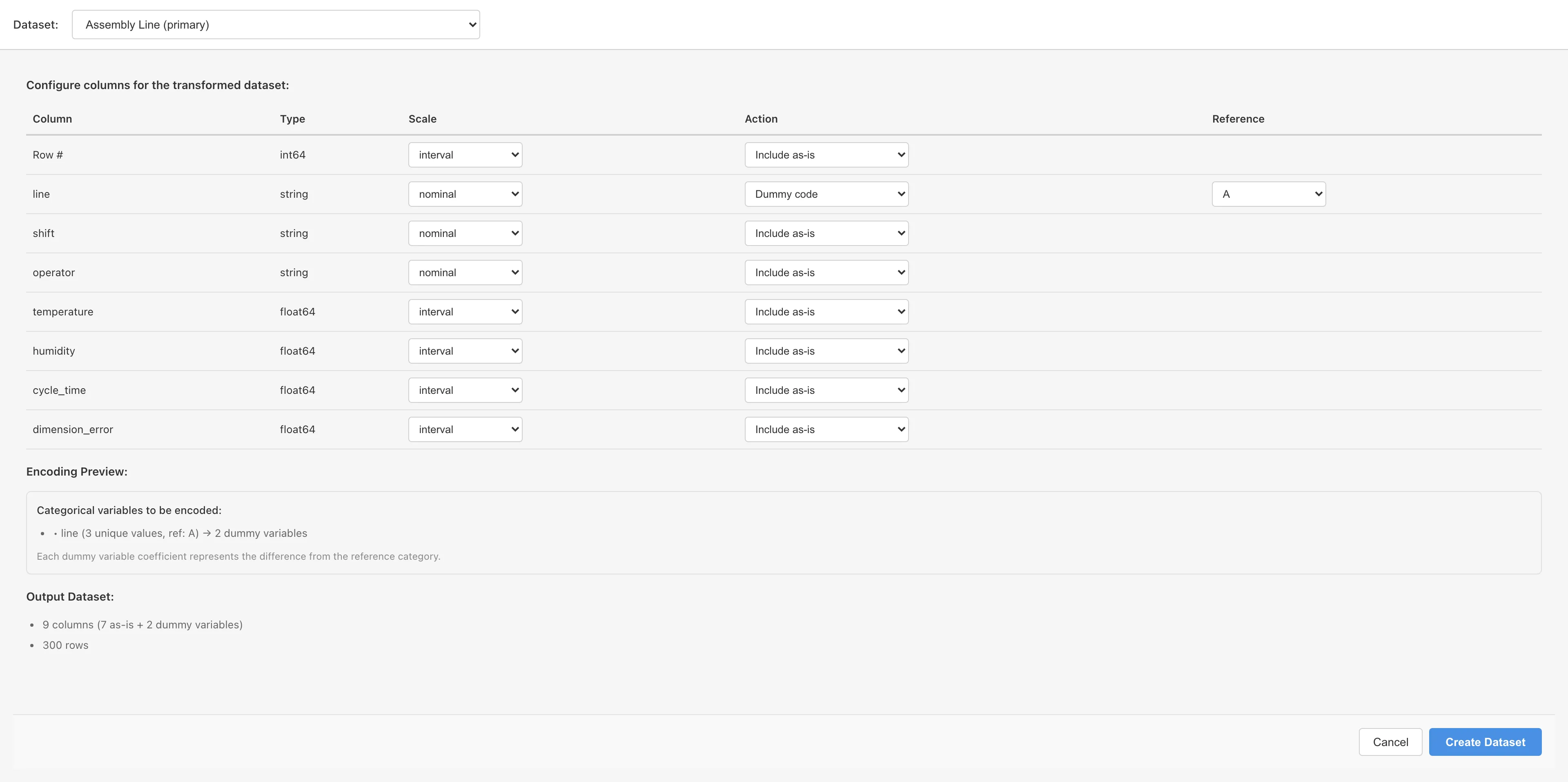
Task: Open Scale dropdown for humidity row
Action: [x=465, y=351]
